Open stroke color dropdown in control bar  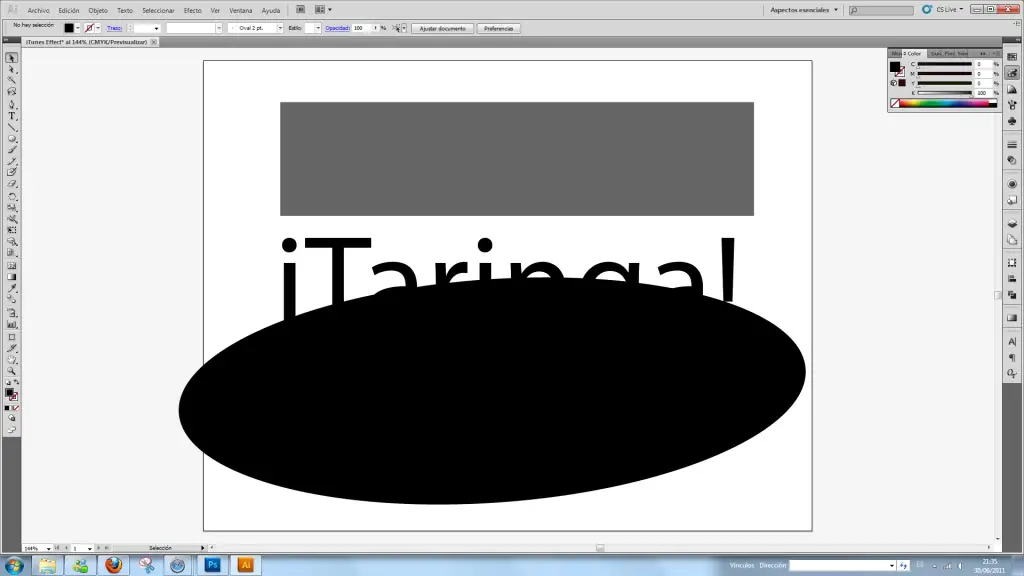point(98,28)
